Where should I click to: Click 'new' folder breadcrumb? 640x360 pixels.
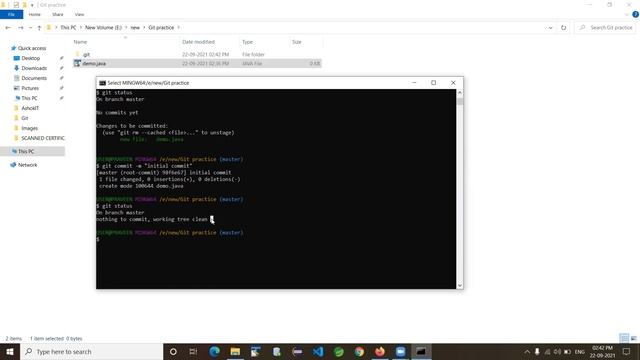tap(135, 27)
